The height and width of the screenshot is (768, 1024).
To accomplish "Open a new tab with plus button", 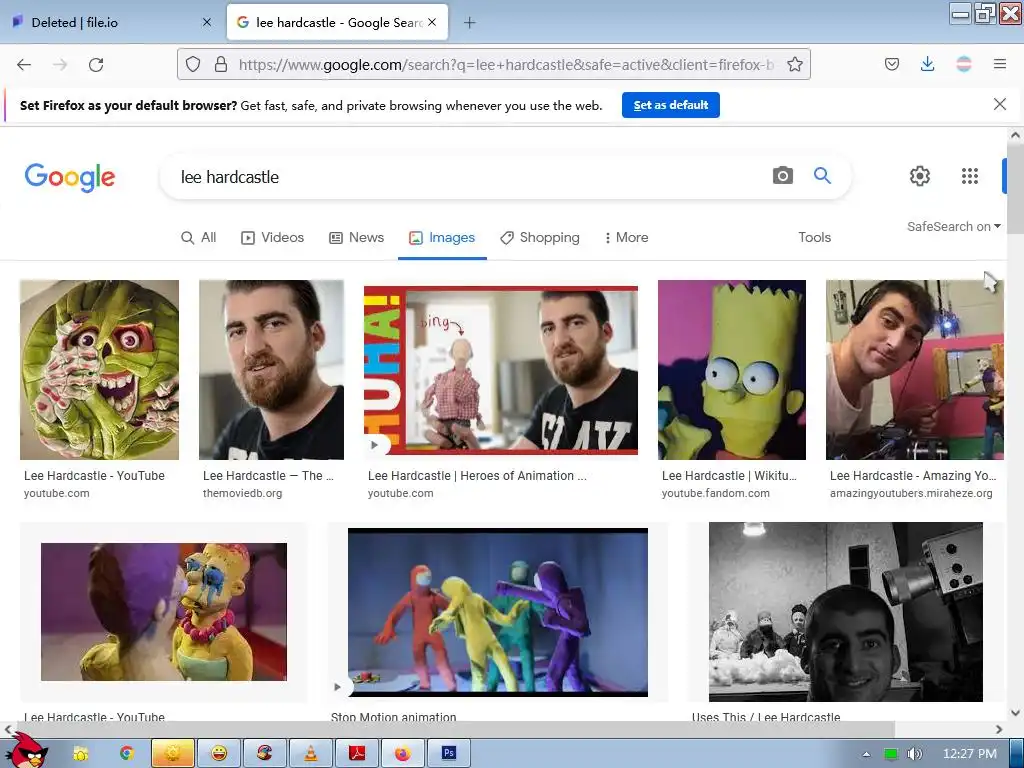I will (x=470, y=23).
